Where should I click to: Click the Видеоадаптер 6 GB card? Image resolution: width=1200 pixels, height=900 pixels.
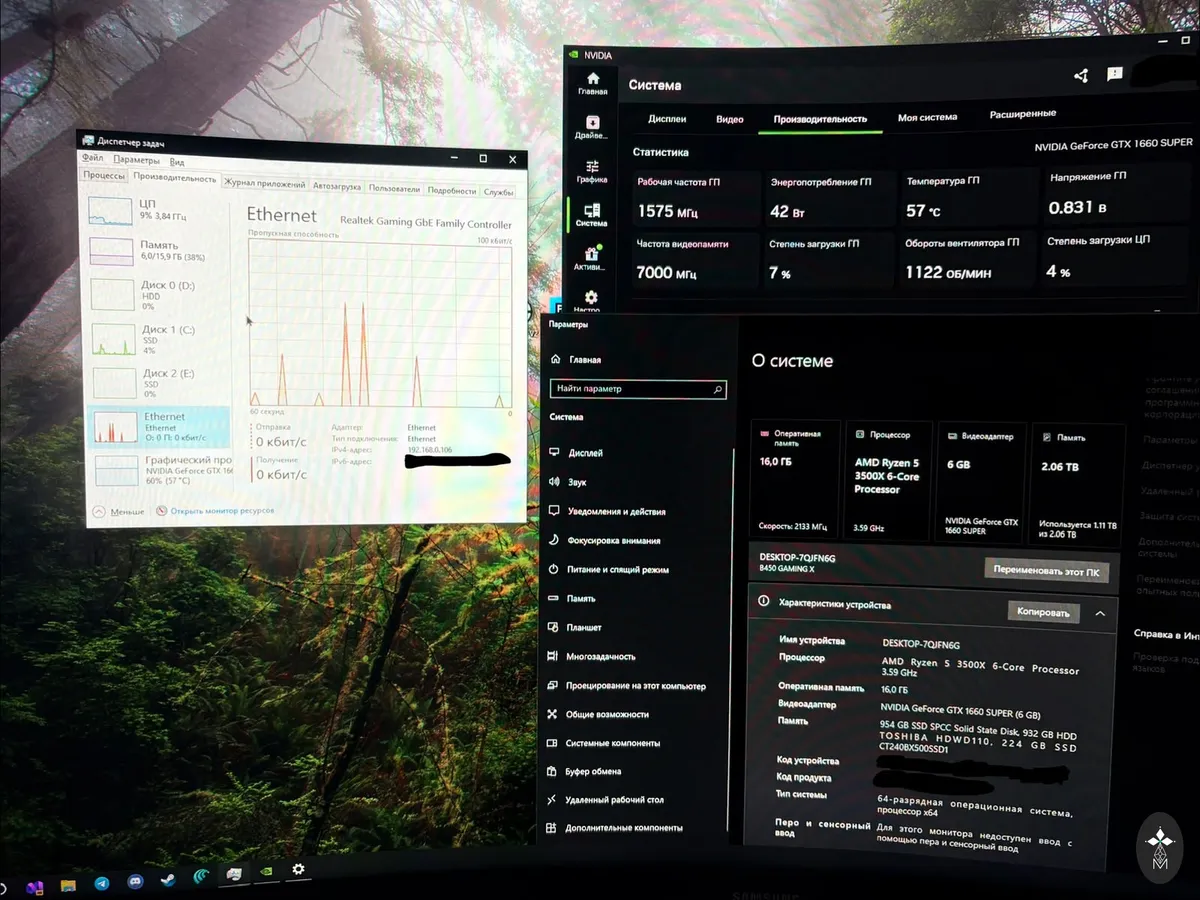(x=982, y=482)
